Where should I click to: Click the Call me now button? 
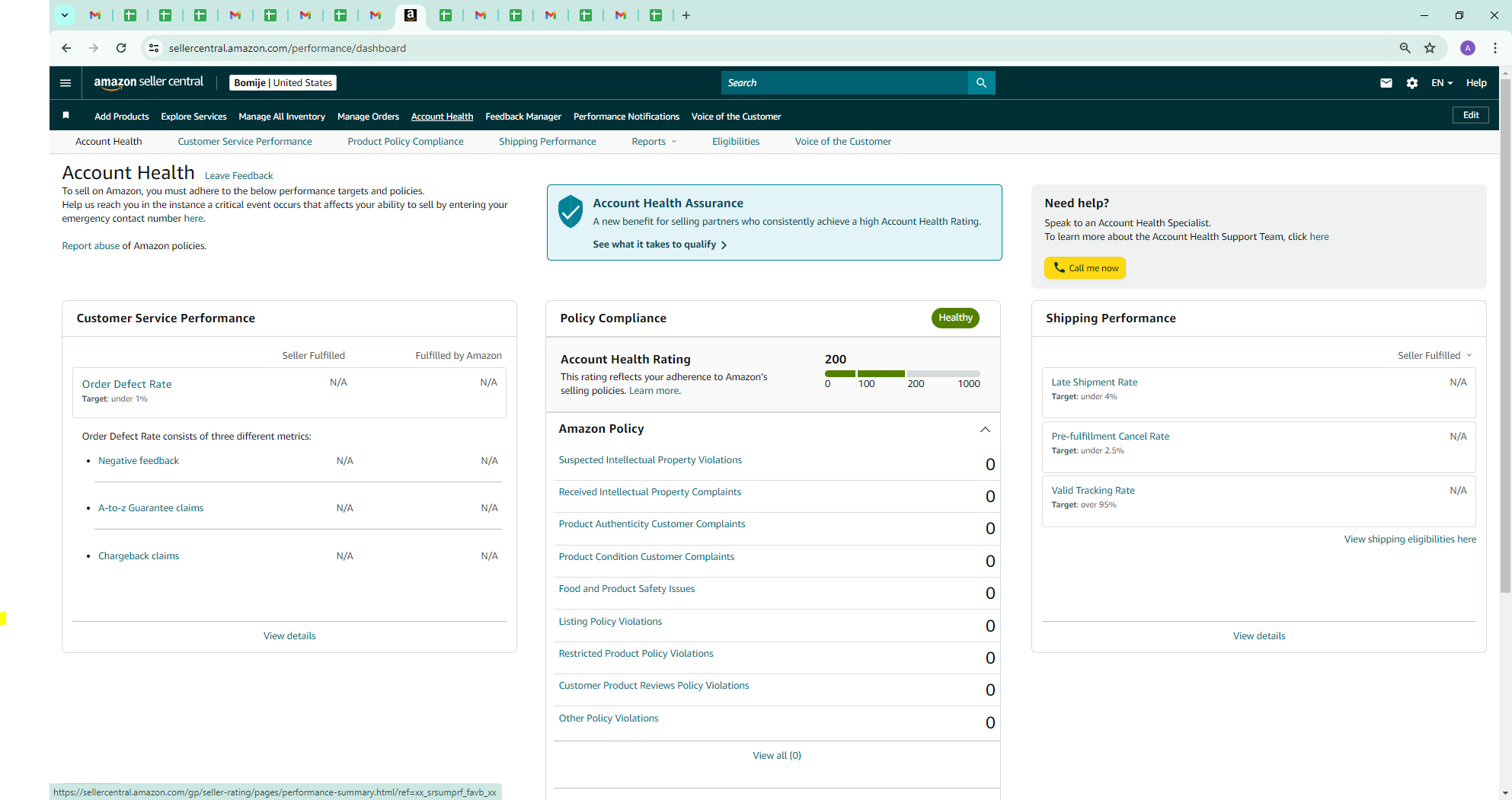1085,268
